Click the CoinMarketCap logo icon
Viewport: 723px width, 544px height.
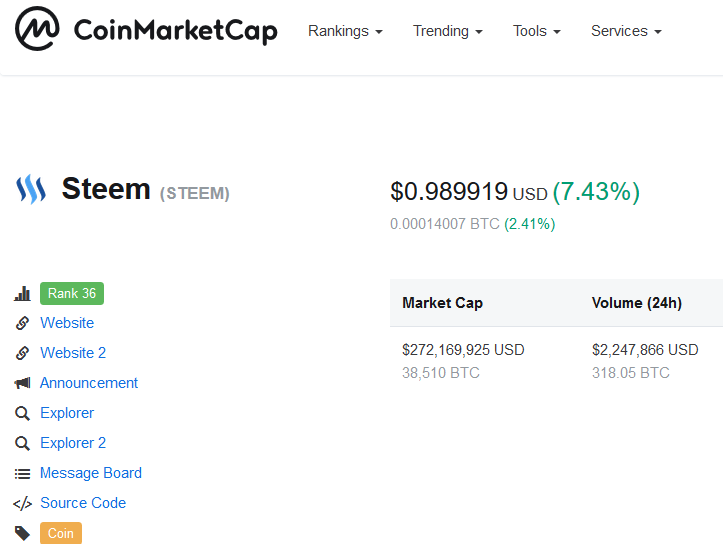37,31
